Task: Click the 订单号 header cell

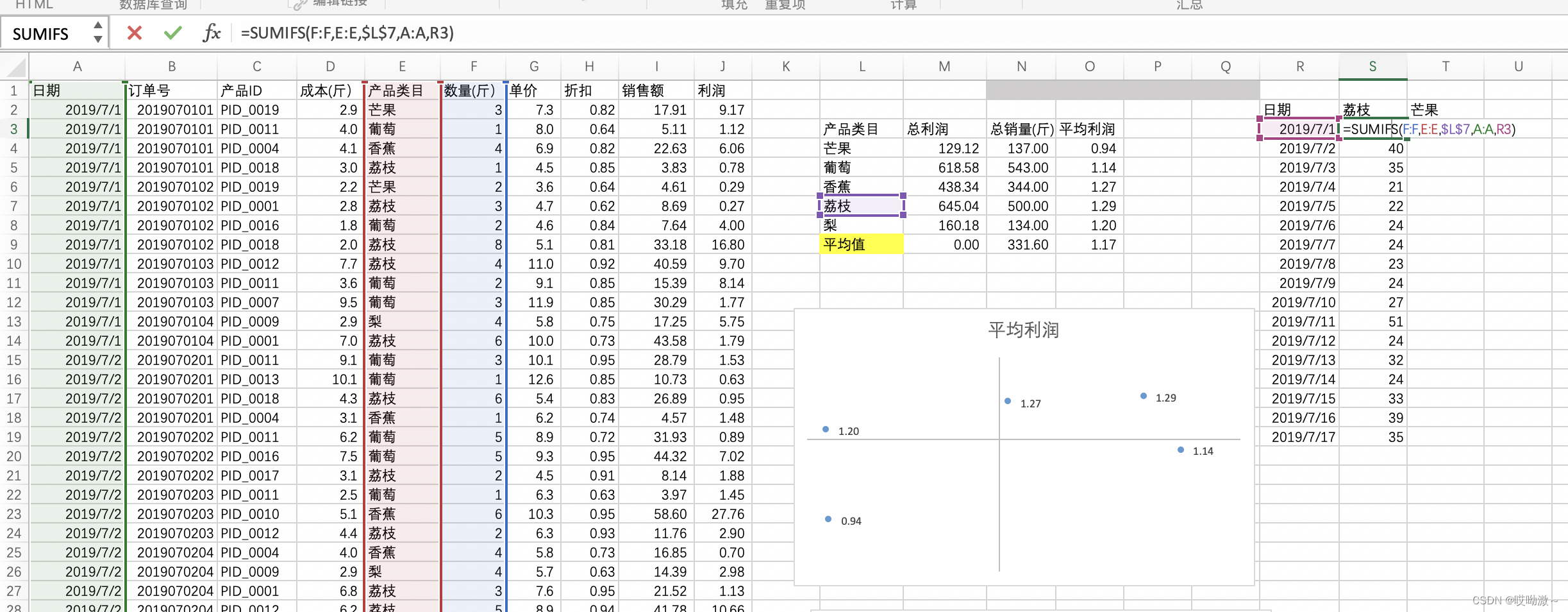Action: pyautogui.click(x=171, y=90)
